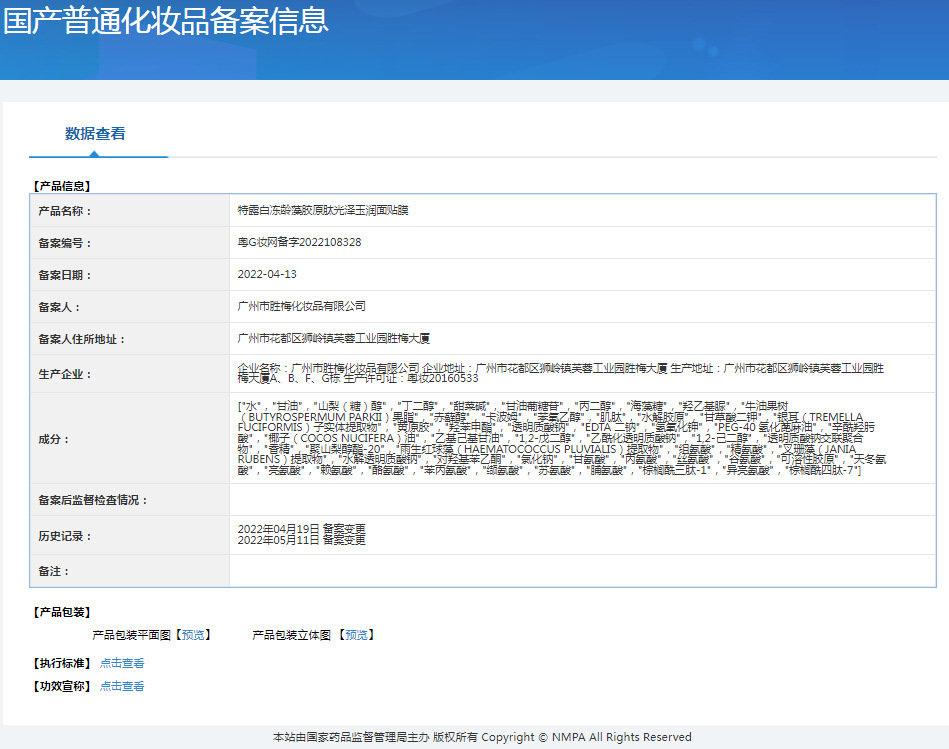
Task: Click the 生产企业 production license 粤妆20160533
Action: coord(438,378)
